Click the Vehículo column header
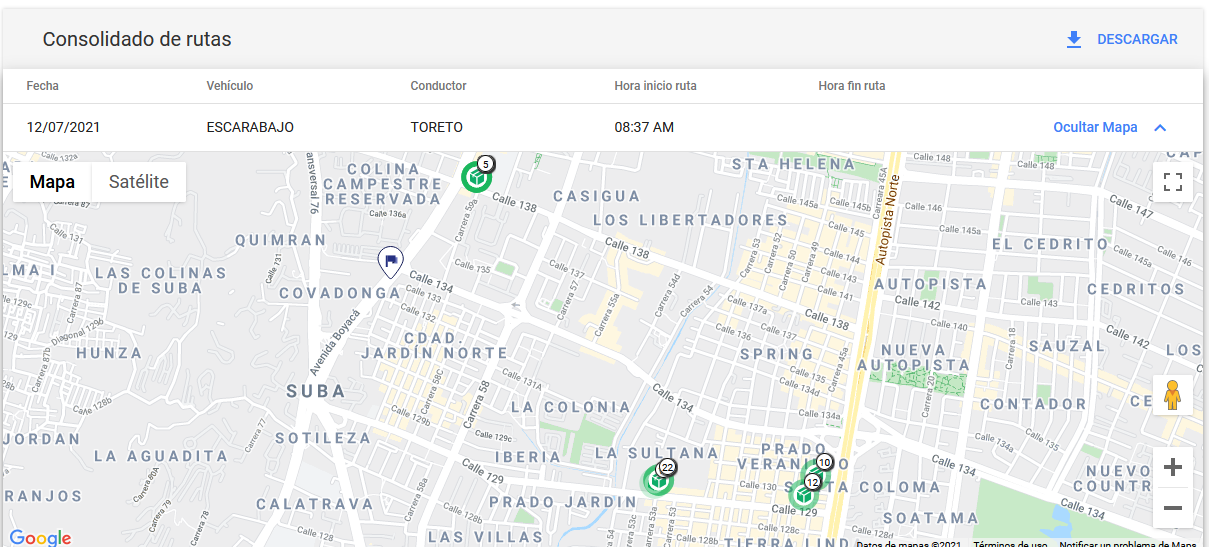This screenshot has height=547, width=1209. [x=229, y=86]
